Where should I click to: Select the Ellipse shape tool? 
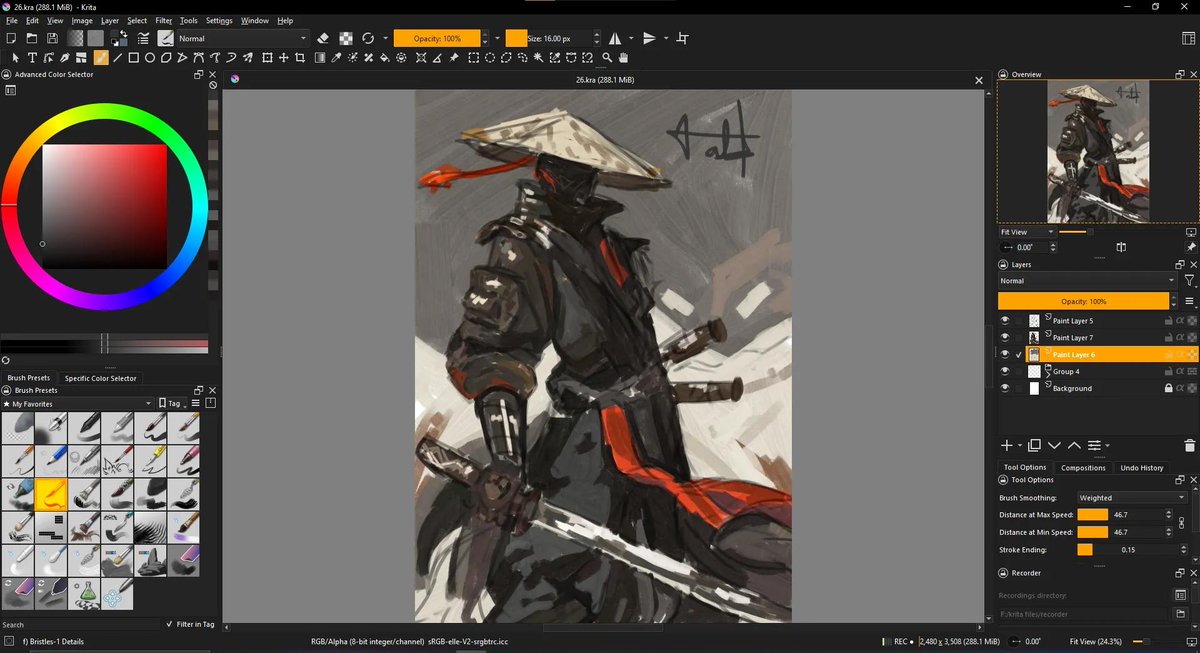click(x=150, y=58)
